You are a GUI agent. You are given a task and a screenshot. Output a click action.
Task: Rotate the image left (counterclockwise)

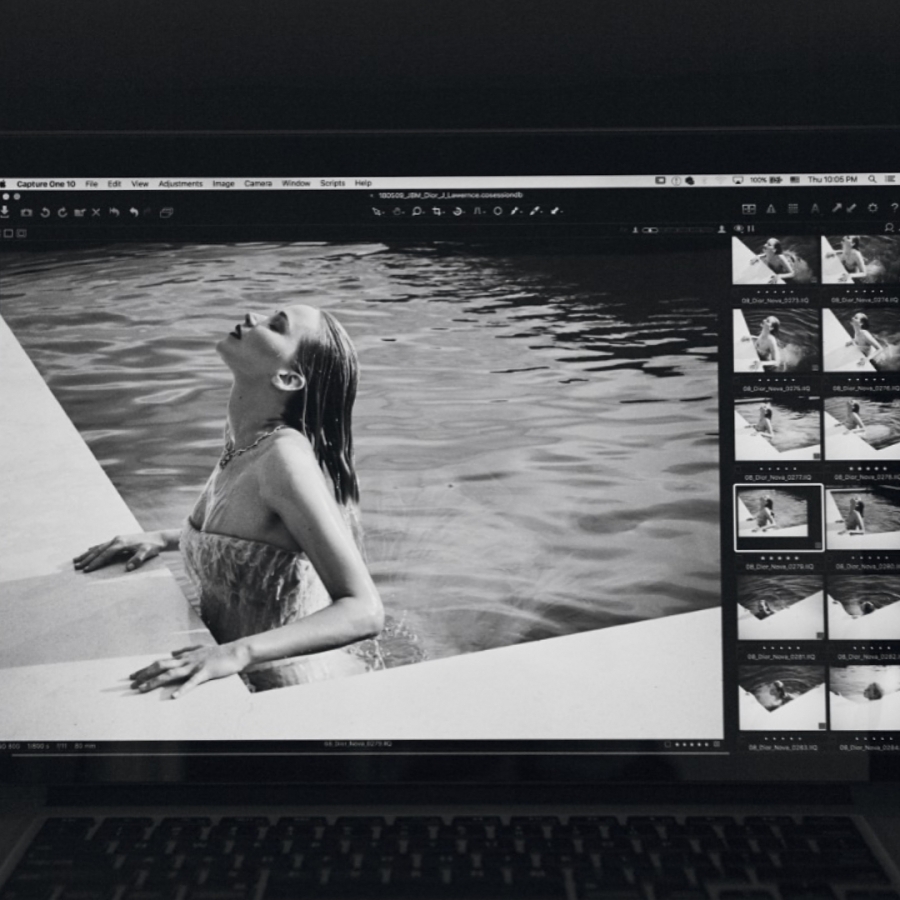pos(45,212)
